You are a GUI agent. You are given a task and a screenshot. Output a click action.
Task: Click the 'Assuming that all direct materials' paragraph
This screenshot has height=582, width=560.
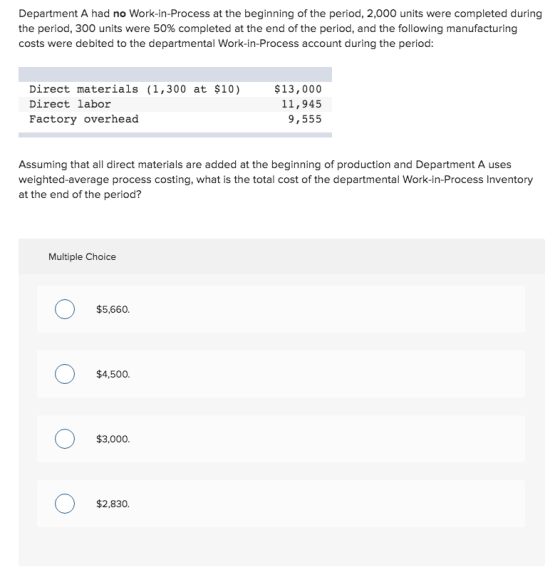click(x=276, y=179)
